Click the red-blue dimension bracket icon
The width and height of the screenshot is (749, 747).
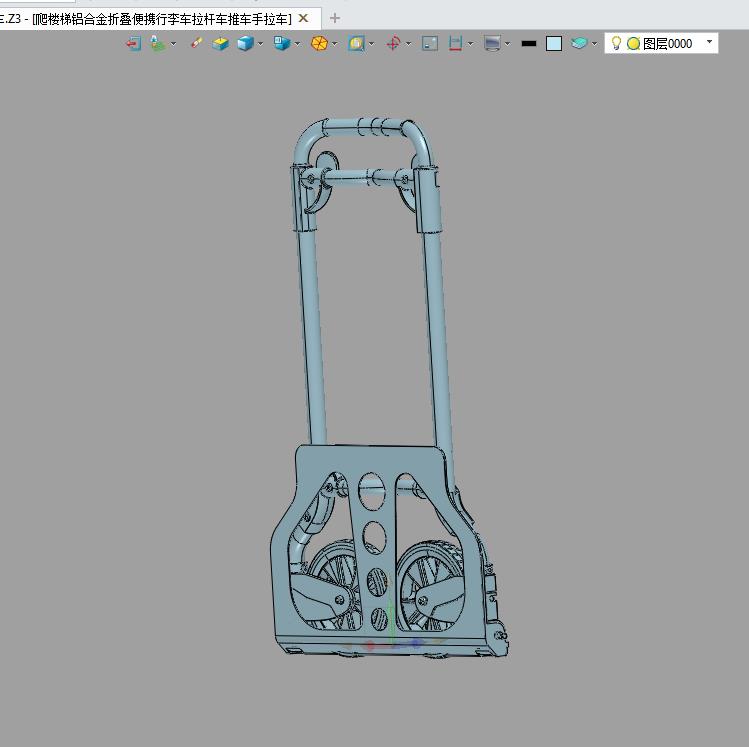click(x=455, y=43)
